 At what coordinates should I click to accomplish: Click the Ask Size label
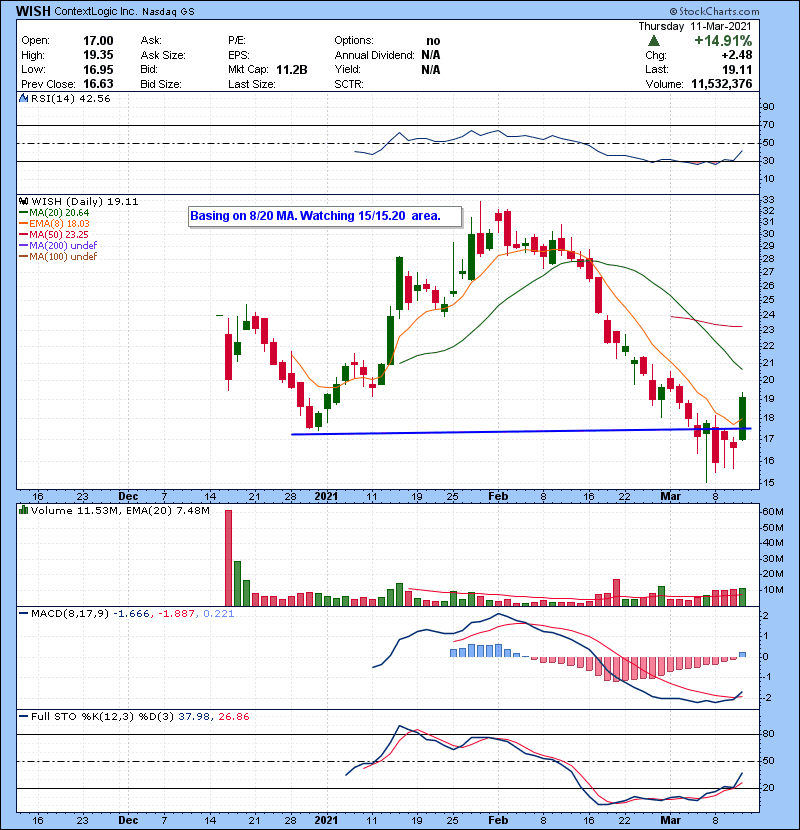(x=163, y=55)
